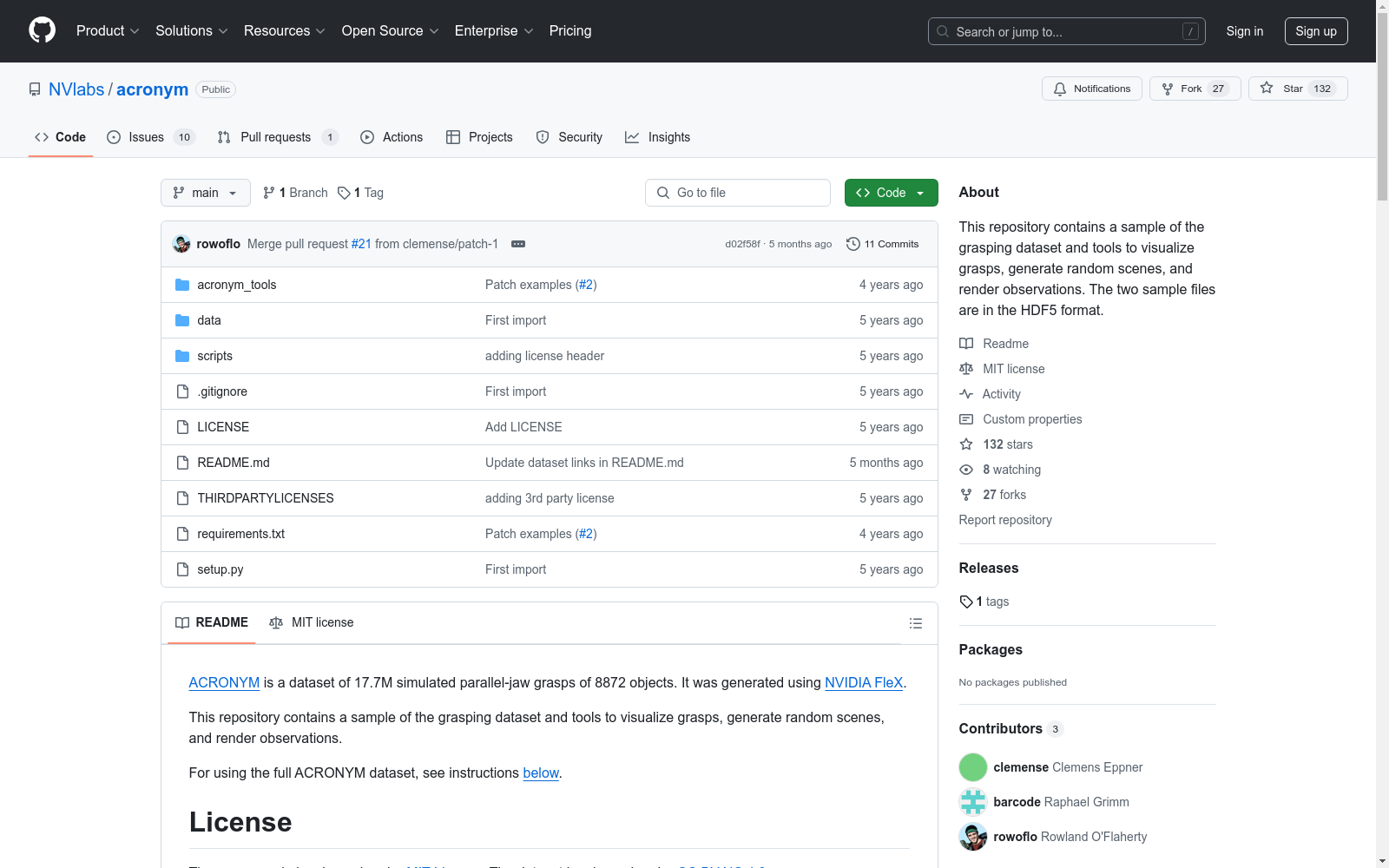Open the Insights tab
The image size is (1389, 868).
pos(658,137)
